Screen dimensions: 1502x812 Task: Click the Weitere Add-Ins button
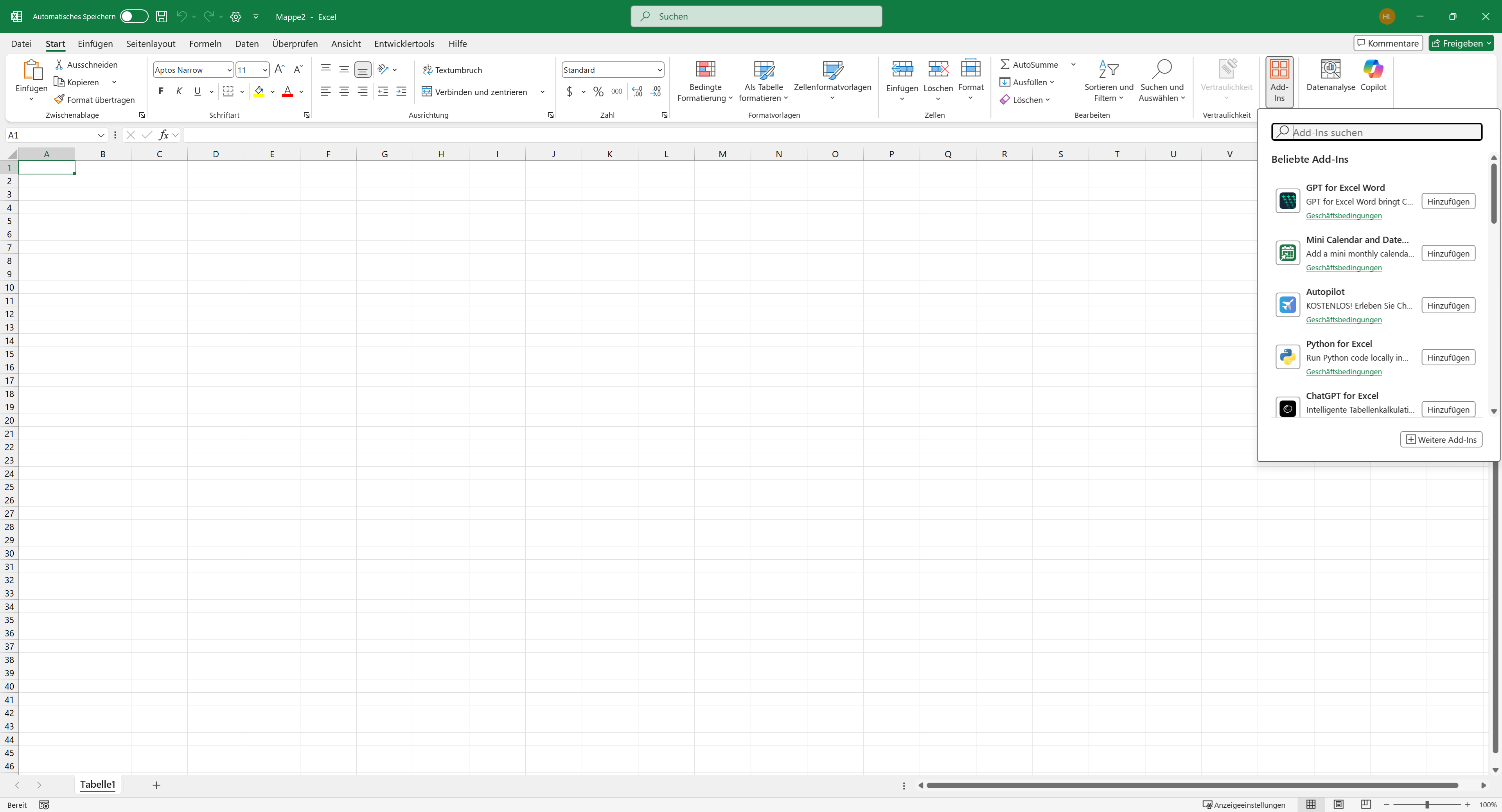coord(1441,440)
